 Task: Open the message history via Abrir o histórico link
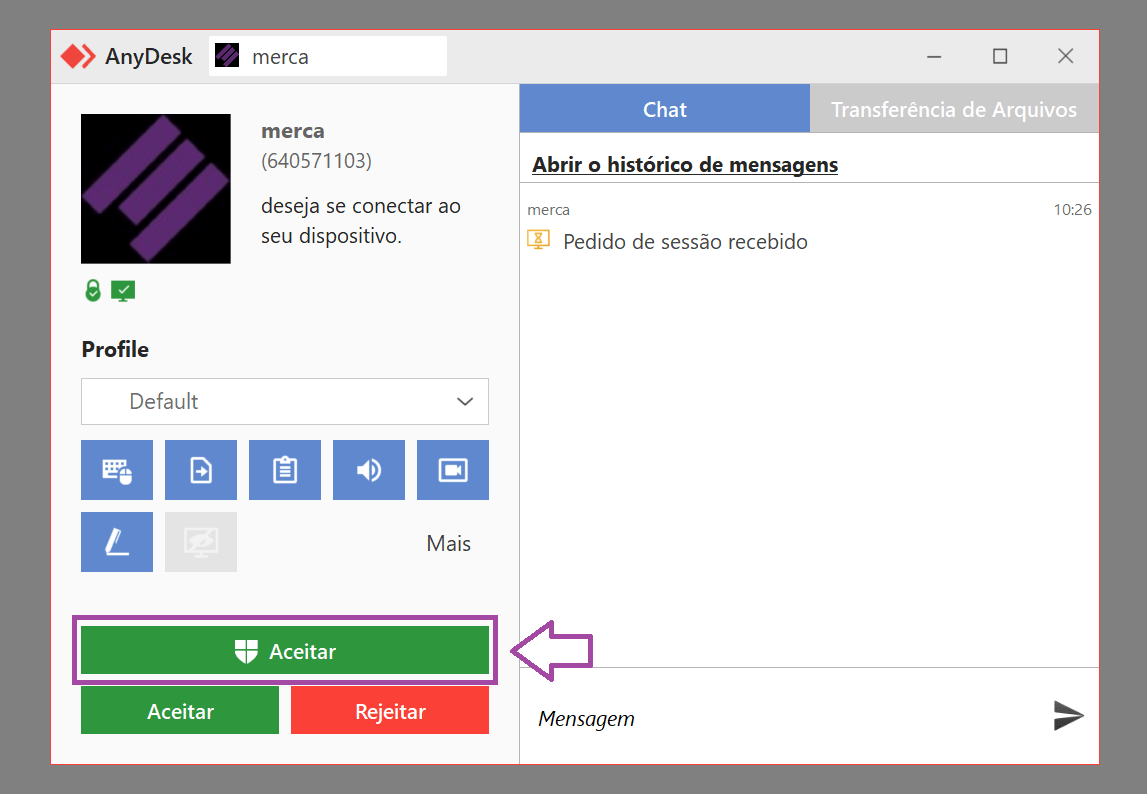click(x=684, y=164)
